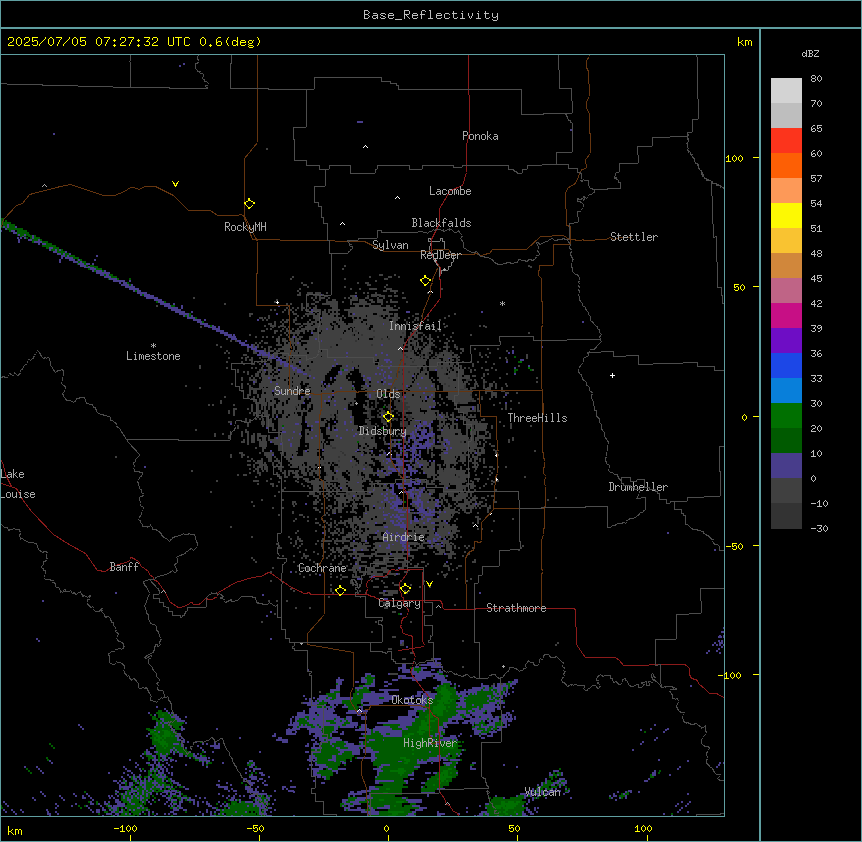This screenshot has width=862, height=842.
Task: Select the 50 tick label on right axis
Action: (x=739, y=287)
